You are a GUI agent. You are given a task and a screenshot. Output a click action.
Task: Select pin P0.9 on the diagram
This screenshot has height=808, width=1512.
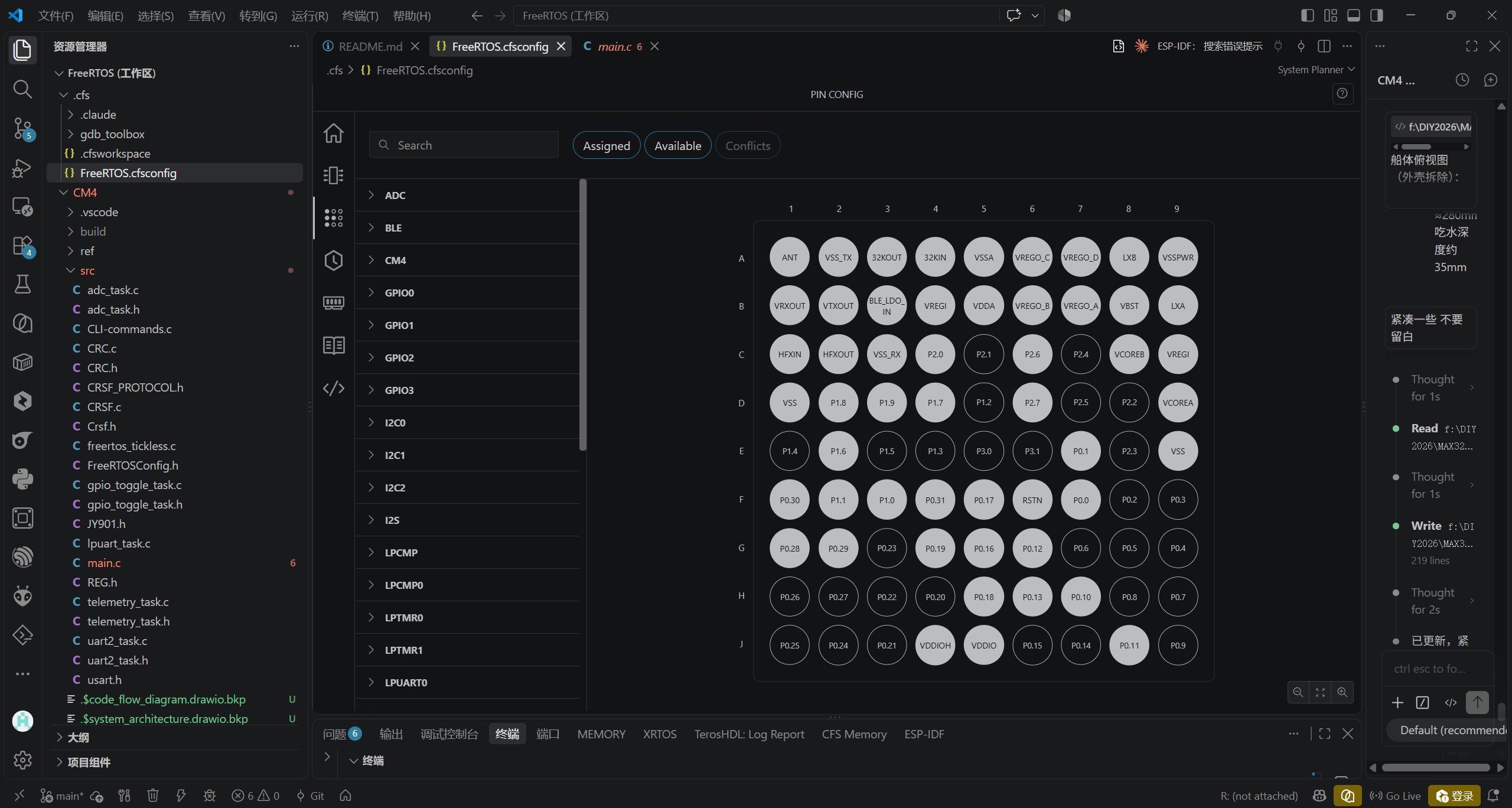coord(1178,645)
